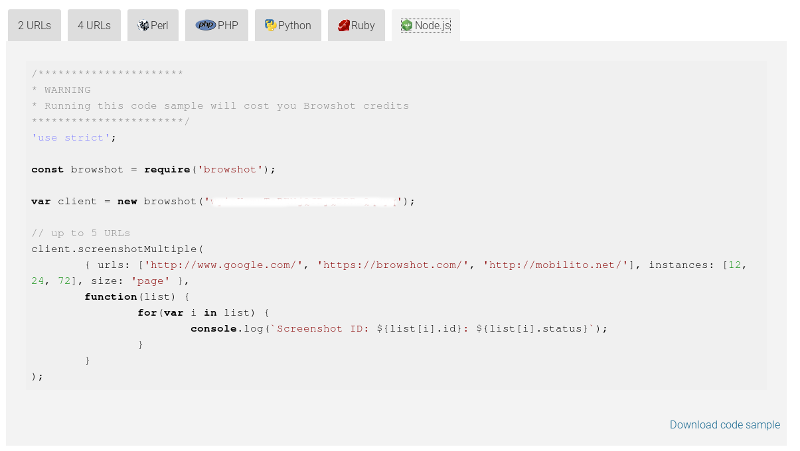Select the Node.js tab
Image resolution: width=800 pixels, height=451 pixels.
pos(426,25)
